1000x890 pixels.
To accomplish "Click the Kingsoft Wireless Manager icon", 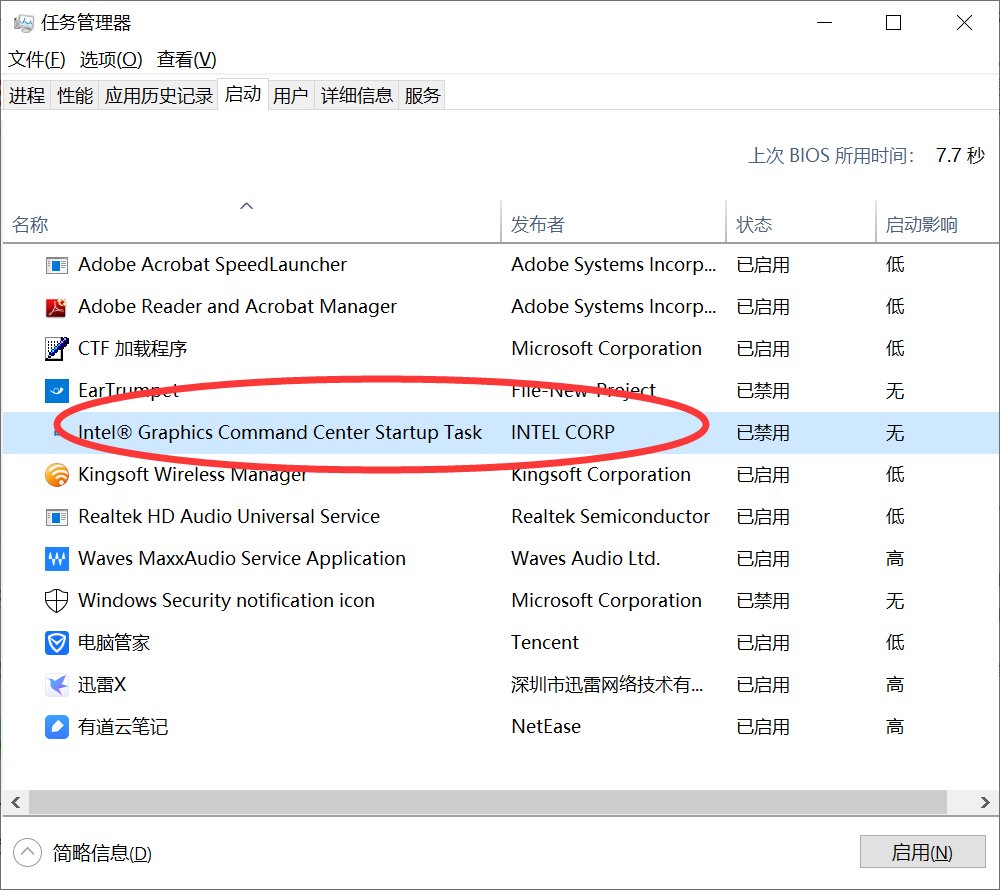I will tap(57, 475).
